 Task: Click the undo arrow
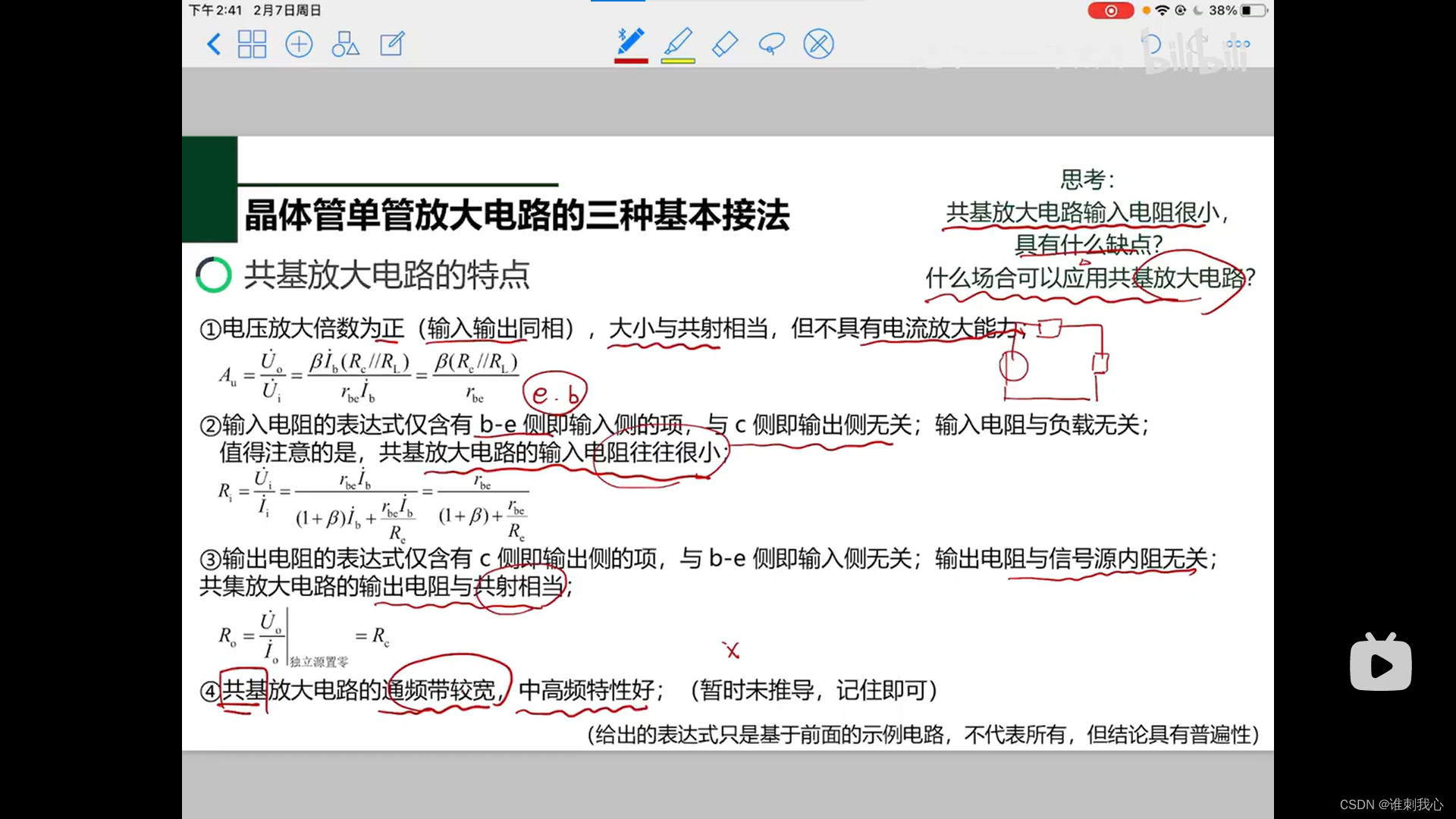pyautogui.click(x=1151, y=44)
